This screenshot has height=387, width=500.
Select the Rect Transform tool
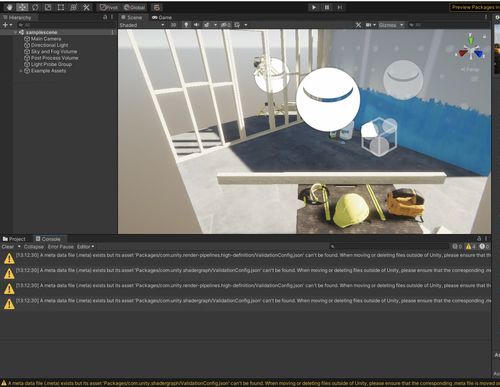point(61,7)
